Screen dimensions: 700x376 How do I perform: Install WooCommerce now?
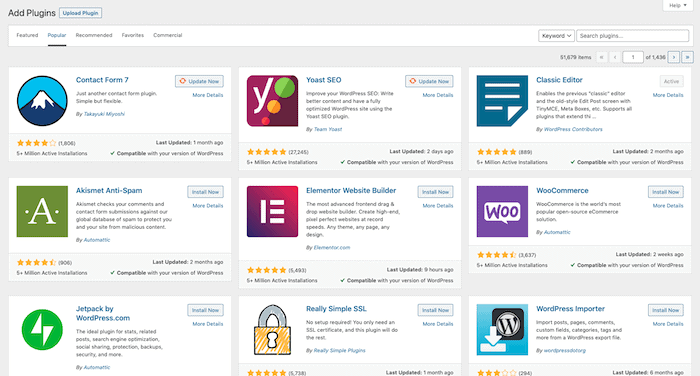(x=666, y=192)
